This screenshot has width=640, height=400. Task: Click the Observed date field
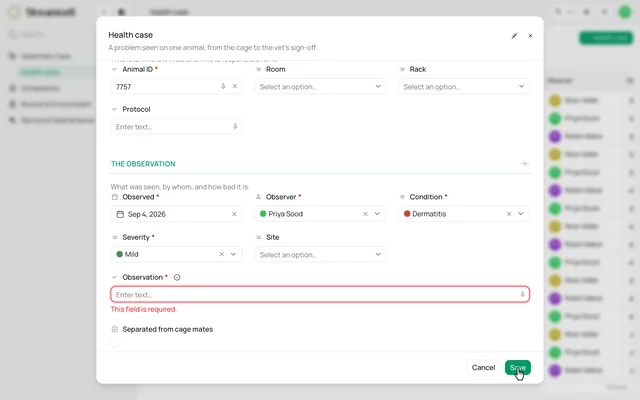[176, 214]
